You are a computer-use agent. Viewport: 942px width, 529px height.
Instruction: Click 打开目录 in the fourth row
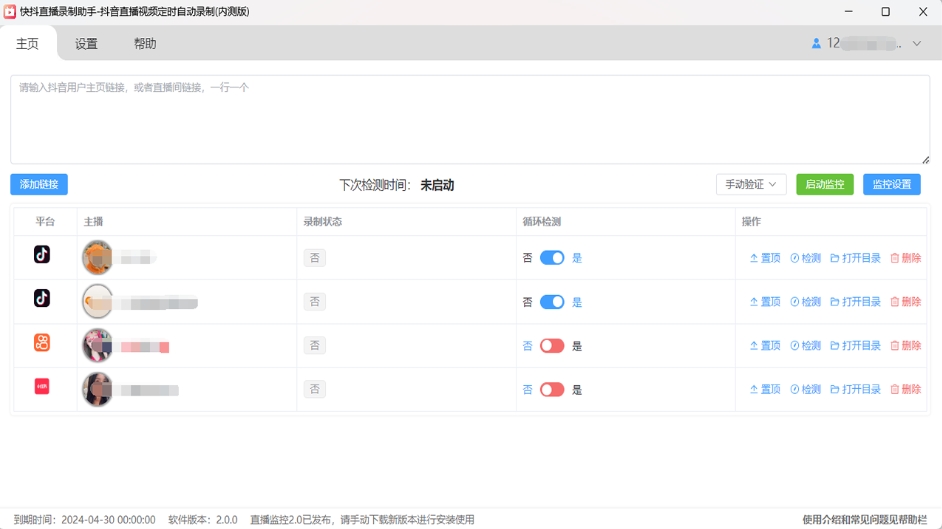click(x=855, y=389)
